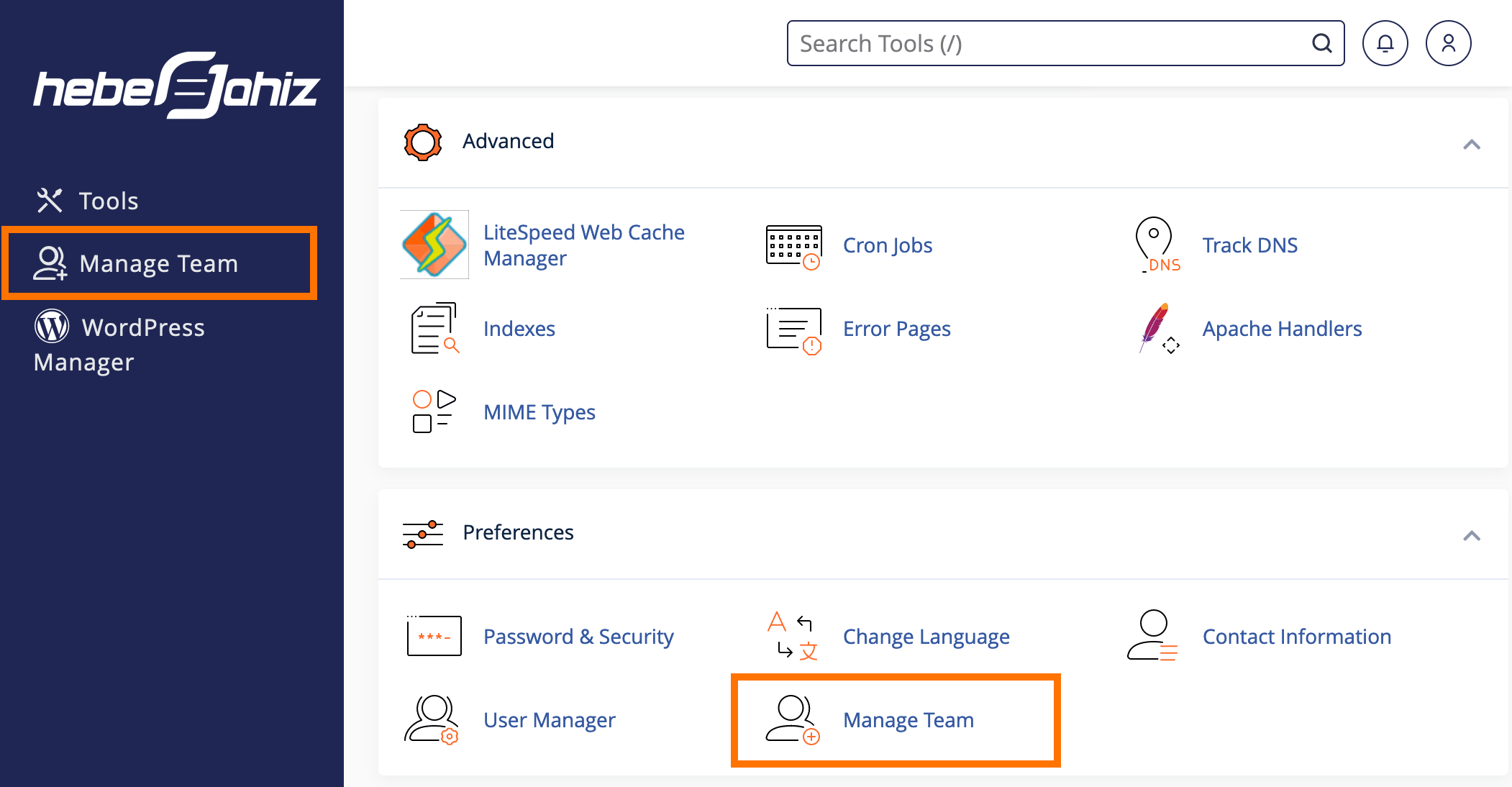This screenshot has height=787, width=1512.
Task: Open the Indexes link
Action: [519, 329]
